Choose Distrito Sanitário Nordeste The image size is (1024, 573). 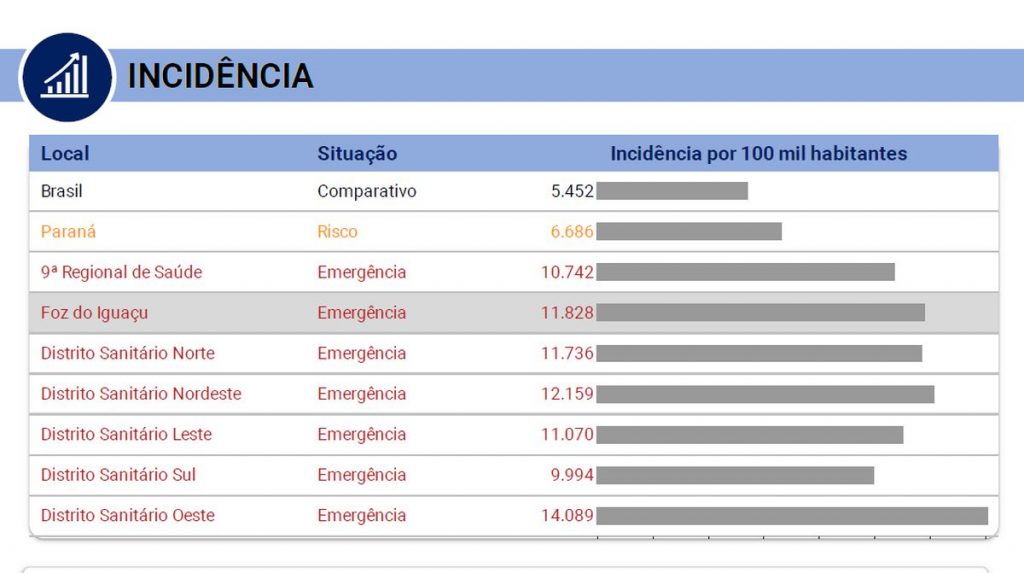pyautogui.click(x=141, y=394)
